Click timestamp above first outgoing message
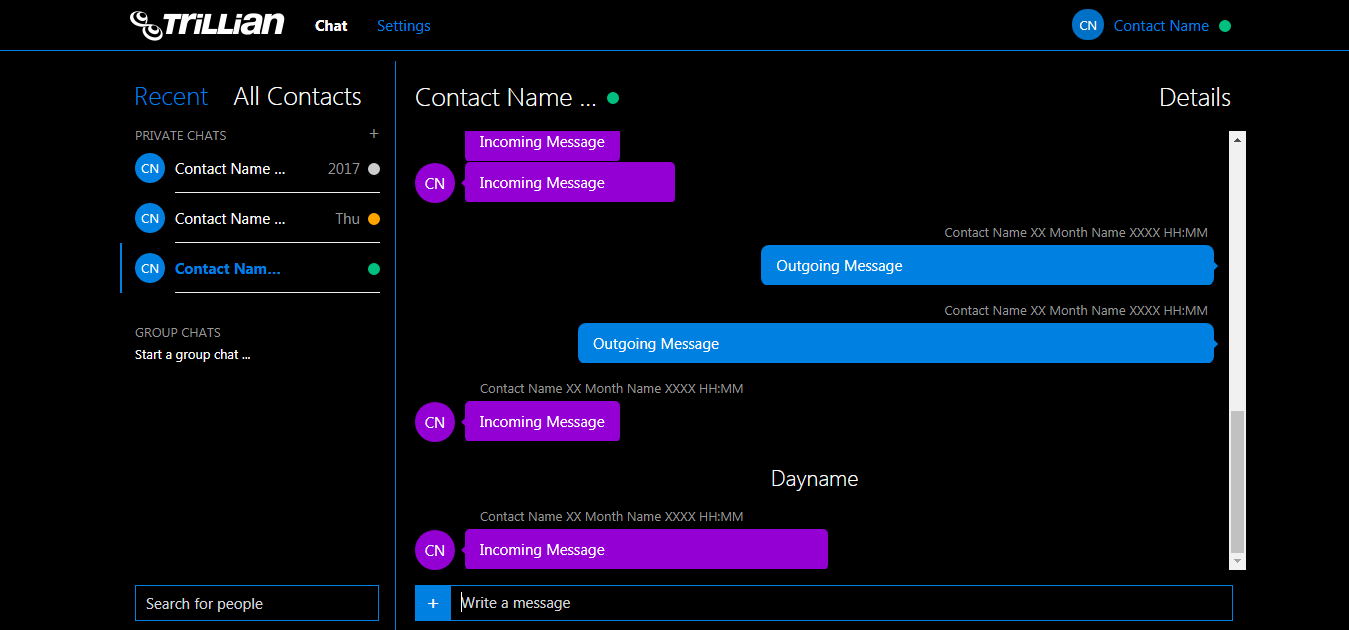Image resolution: width=1349 pixels, height=630 pixels. (1076, 232)
